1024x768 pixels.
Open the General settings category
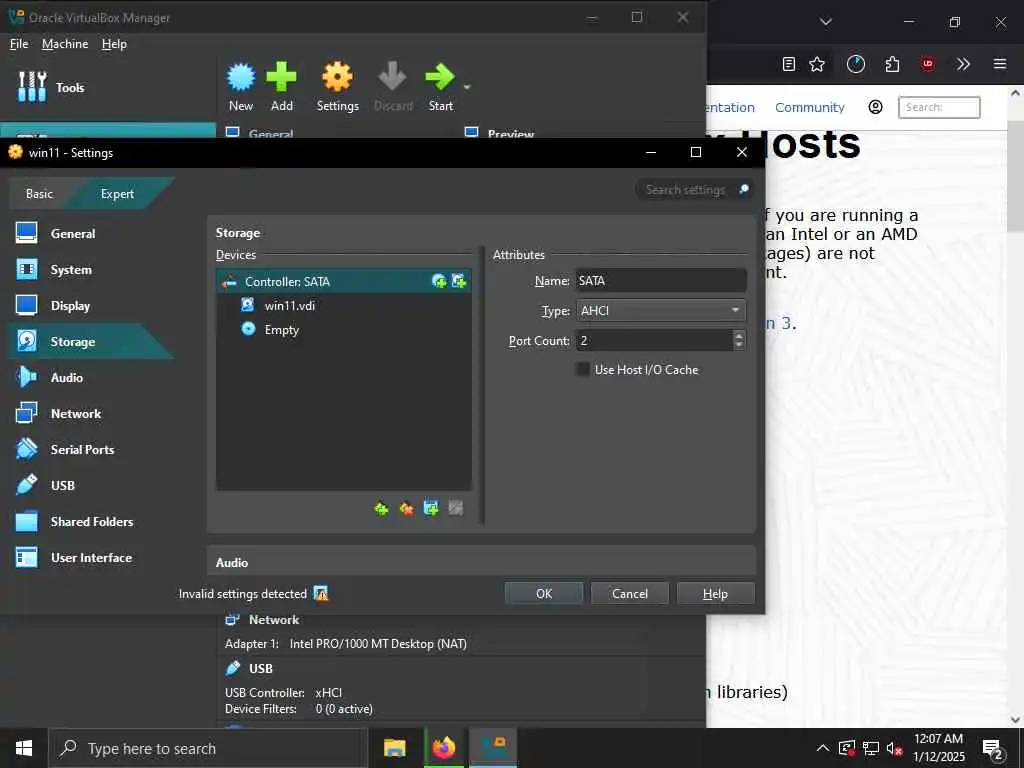(72, 234)
